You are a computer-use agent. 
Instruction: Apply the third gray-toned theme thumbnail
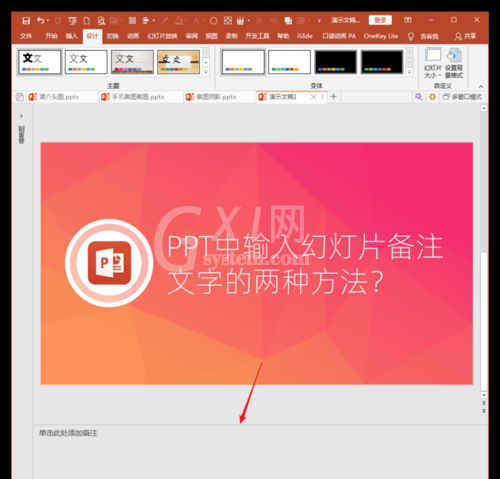(x=132, y=62)
